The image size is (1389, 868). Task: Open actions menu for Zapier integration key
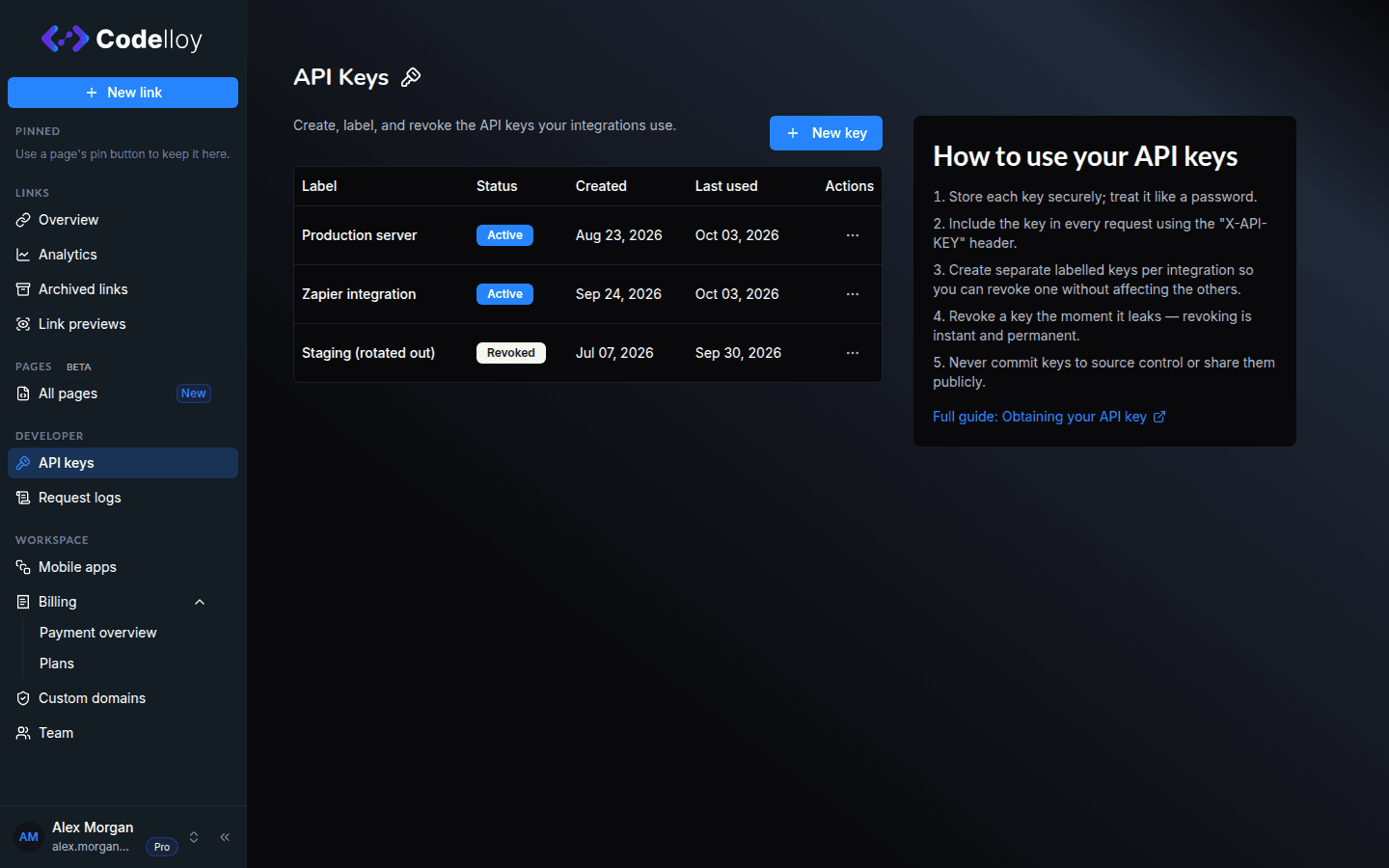click(853, 294)
